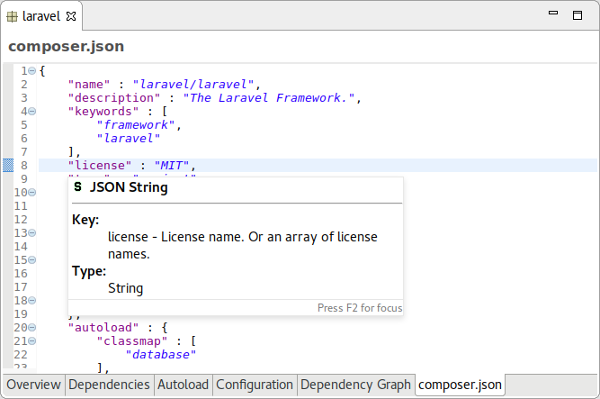Image resolution: width=600 pixels, height=399 pixels.
Task: Collapse the fold marker on line 13
Action: 32,233
